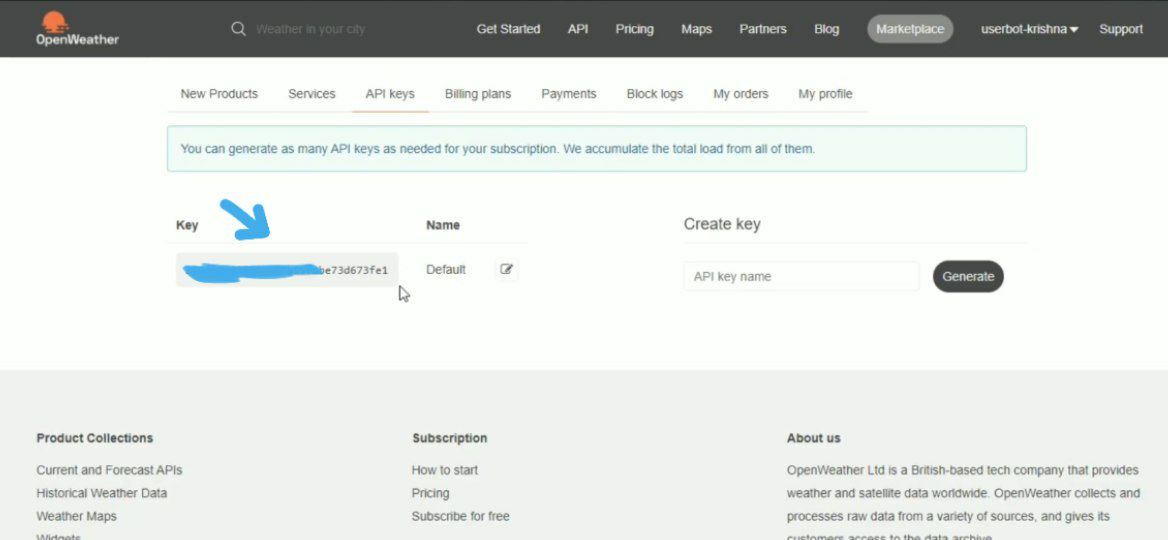The height and width of the screenshot is (540, 1168).
Task: View the My orders tab
Action: [x=741, y=94]
